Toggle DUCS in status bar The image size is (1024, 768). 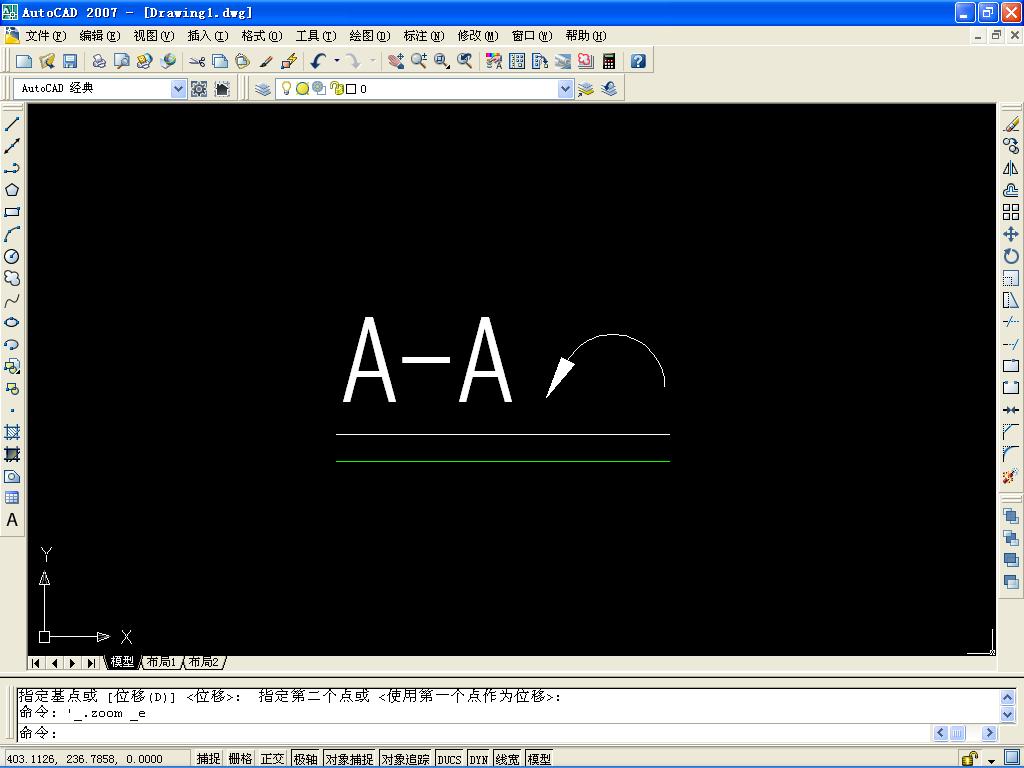(449, 759)
